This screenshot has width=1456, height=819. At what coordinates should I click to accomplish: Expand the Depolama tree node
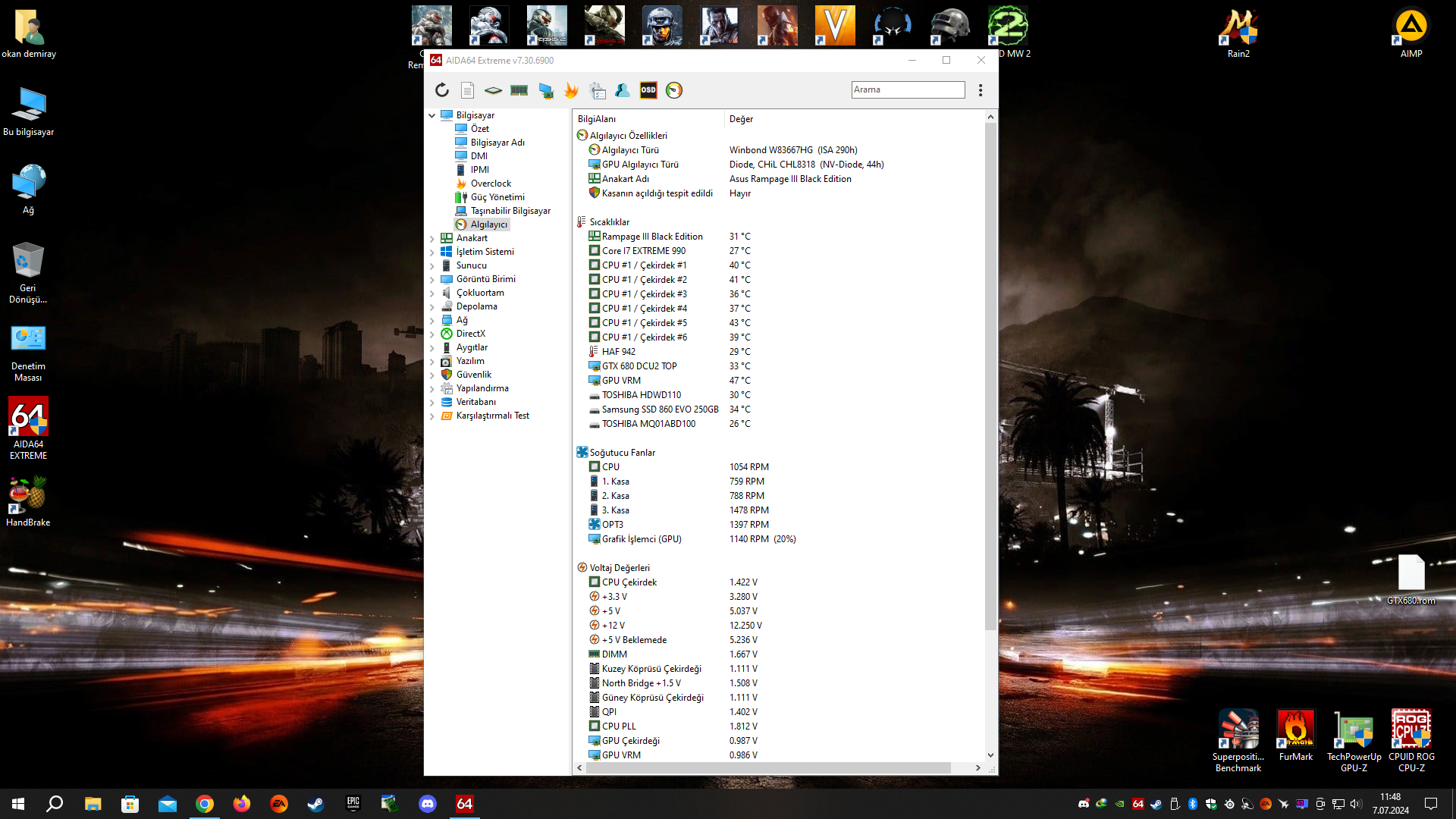[432, 306]
